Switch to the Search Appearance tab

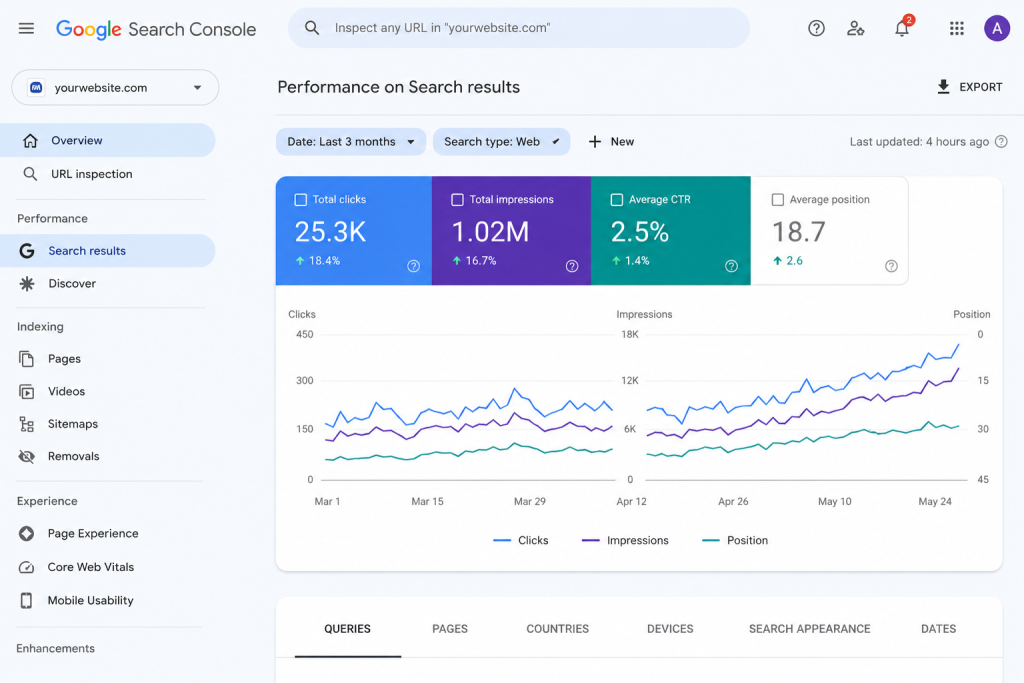pyautogui.click(x=810, y=629)
